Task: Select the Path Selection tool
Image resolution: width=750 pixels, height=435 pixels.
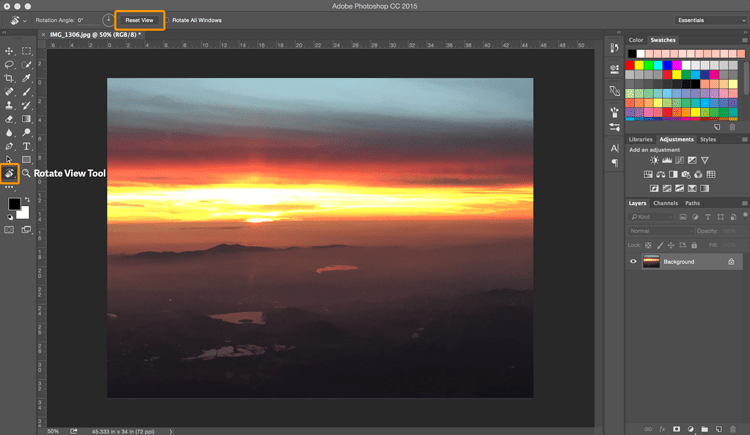Action: click(x=9, y=159)
